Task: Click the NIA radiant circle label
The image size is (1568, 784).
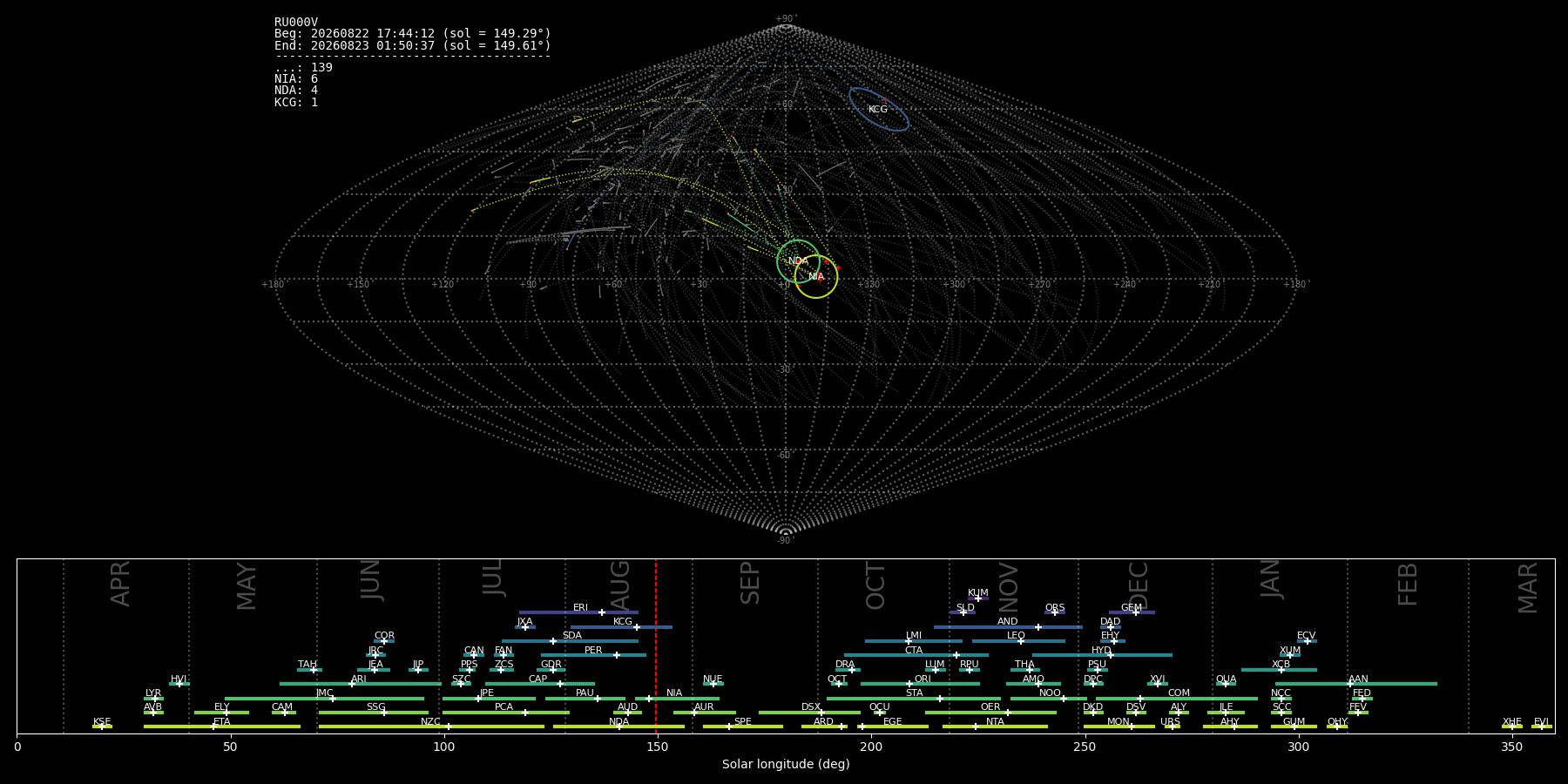Action: coord(816,277)
